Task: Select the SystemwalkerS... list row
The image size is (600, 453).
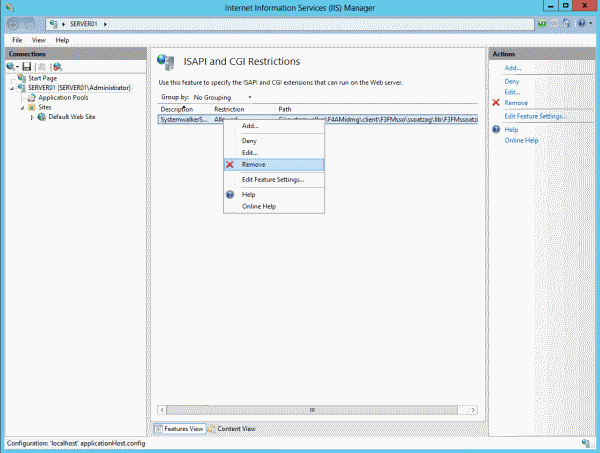Action: tap(318, 119)
